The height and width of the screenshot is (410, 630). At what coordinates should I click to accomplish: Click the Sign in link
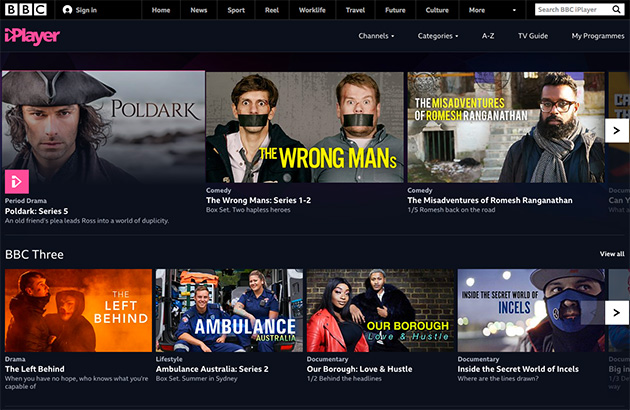[x=86, y=10]
